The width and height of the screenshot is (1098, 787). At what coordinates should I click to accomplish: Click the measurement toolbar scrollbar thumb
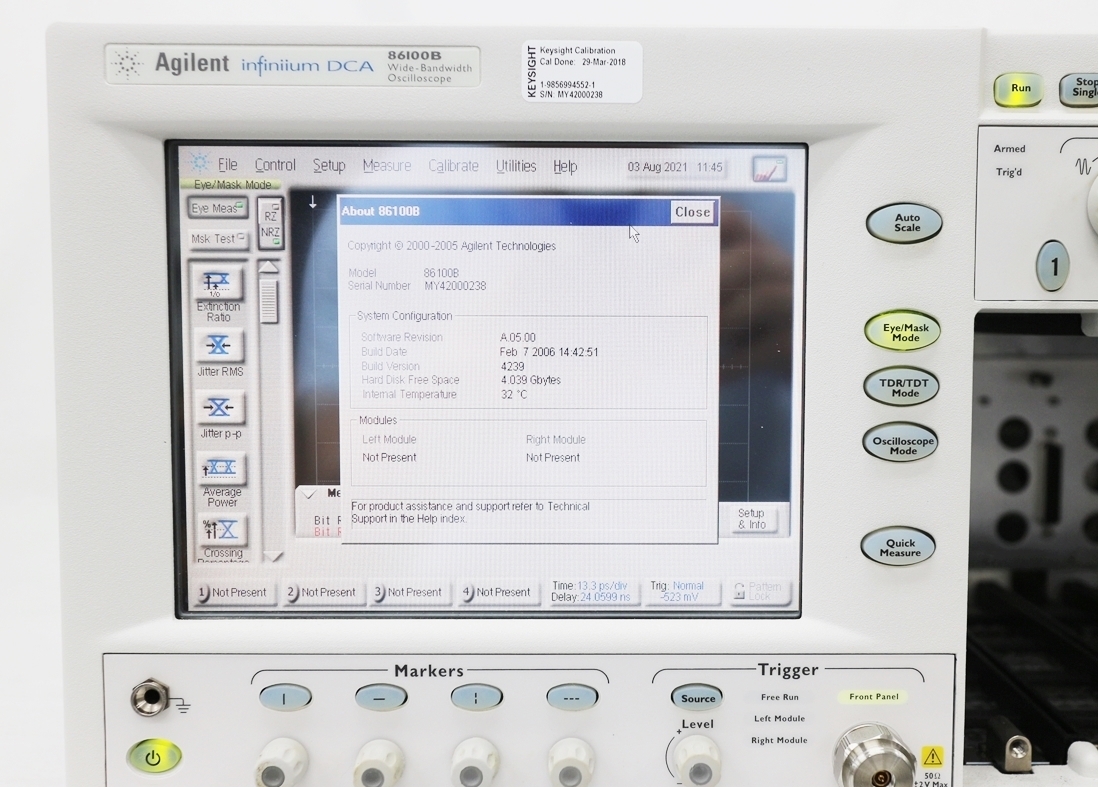pos(269,301)
